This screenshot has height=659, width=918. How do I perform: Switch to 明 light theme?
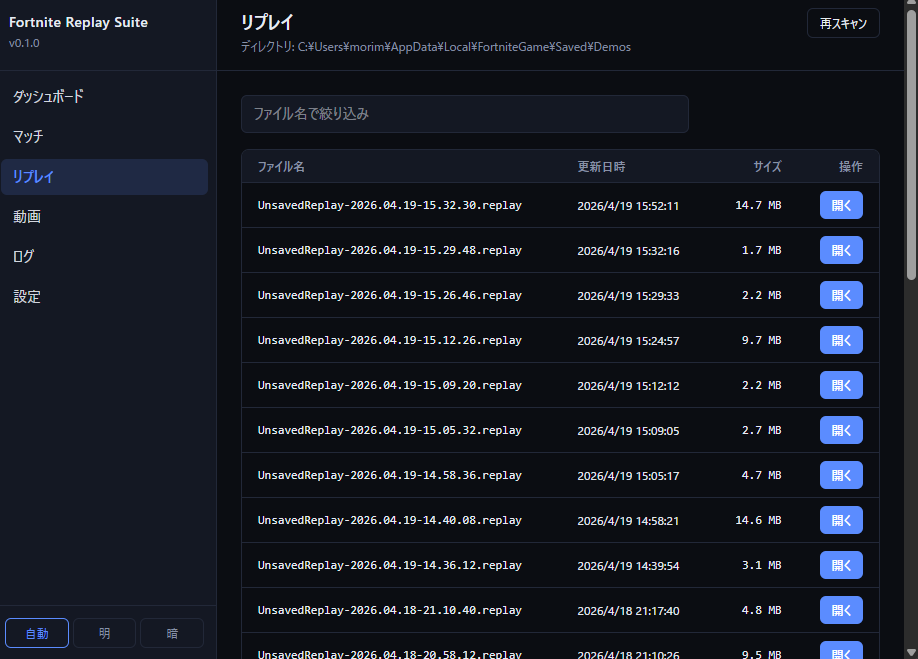tap(104, 633)
